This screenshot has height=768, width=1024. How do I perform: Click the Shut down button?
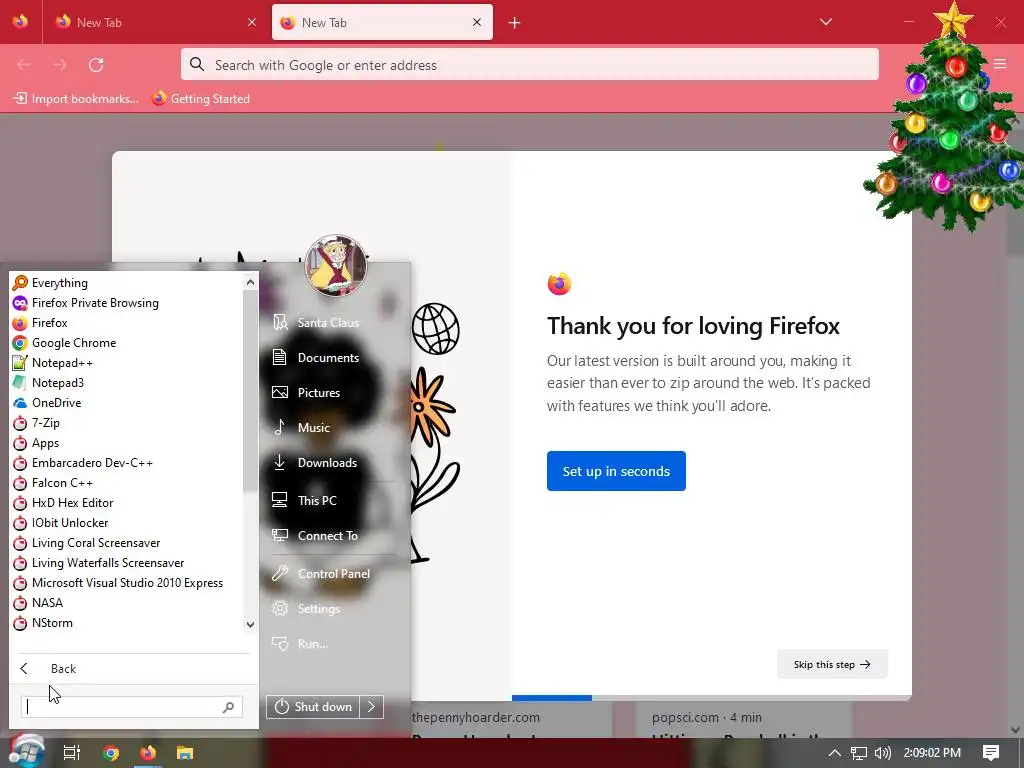[x=313, y=707]
